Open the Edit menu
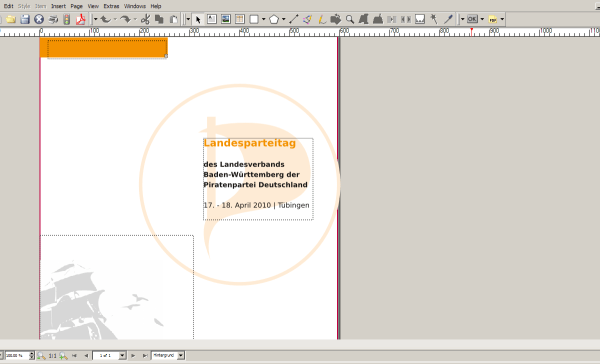Screen dimensions: 600x364 point(8,6)
